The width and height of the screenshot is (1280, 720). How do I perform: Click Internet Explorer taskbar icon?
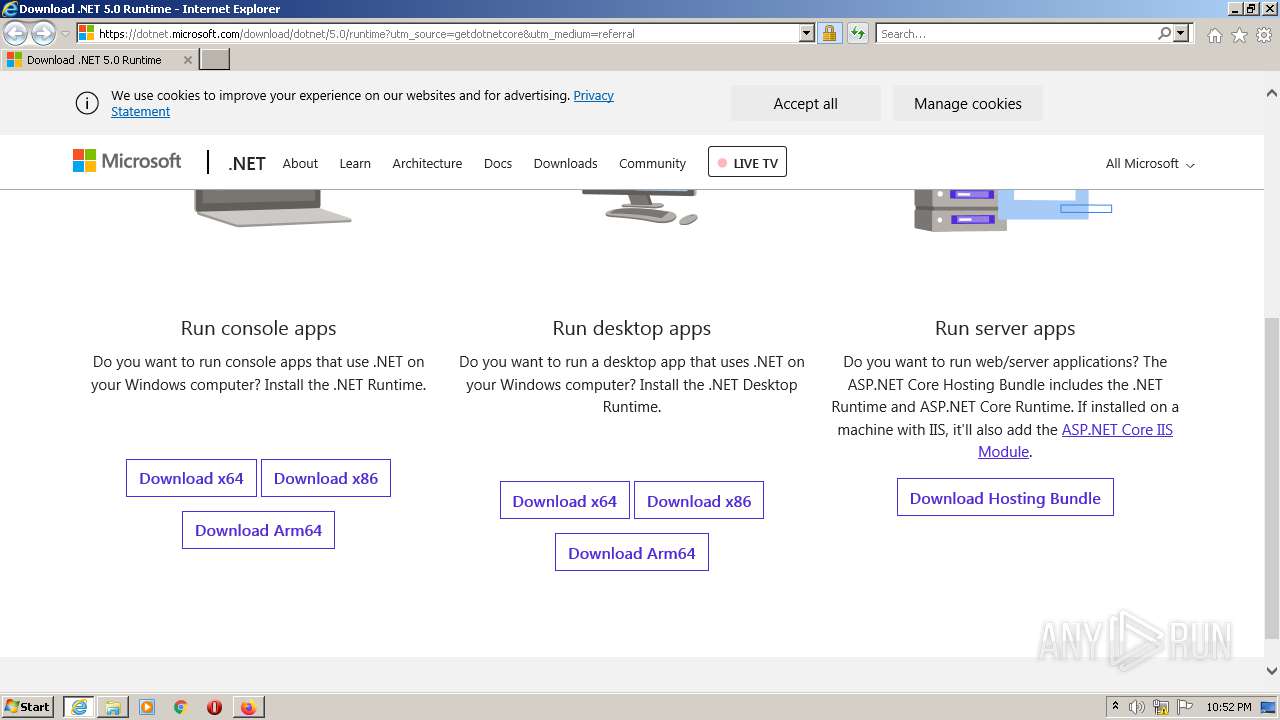pyautogui.click(x=79, y=707)
